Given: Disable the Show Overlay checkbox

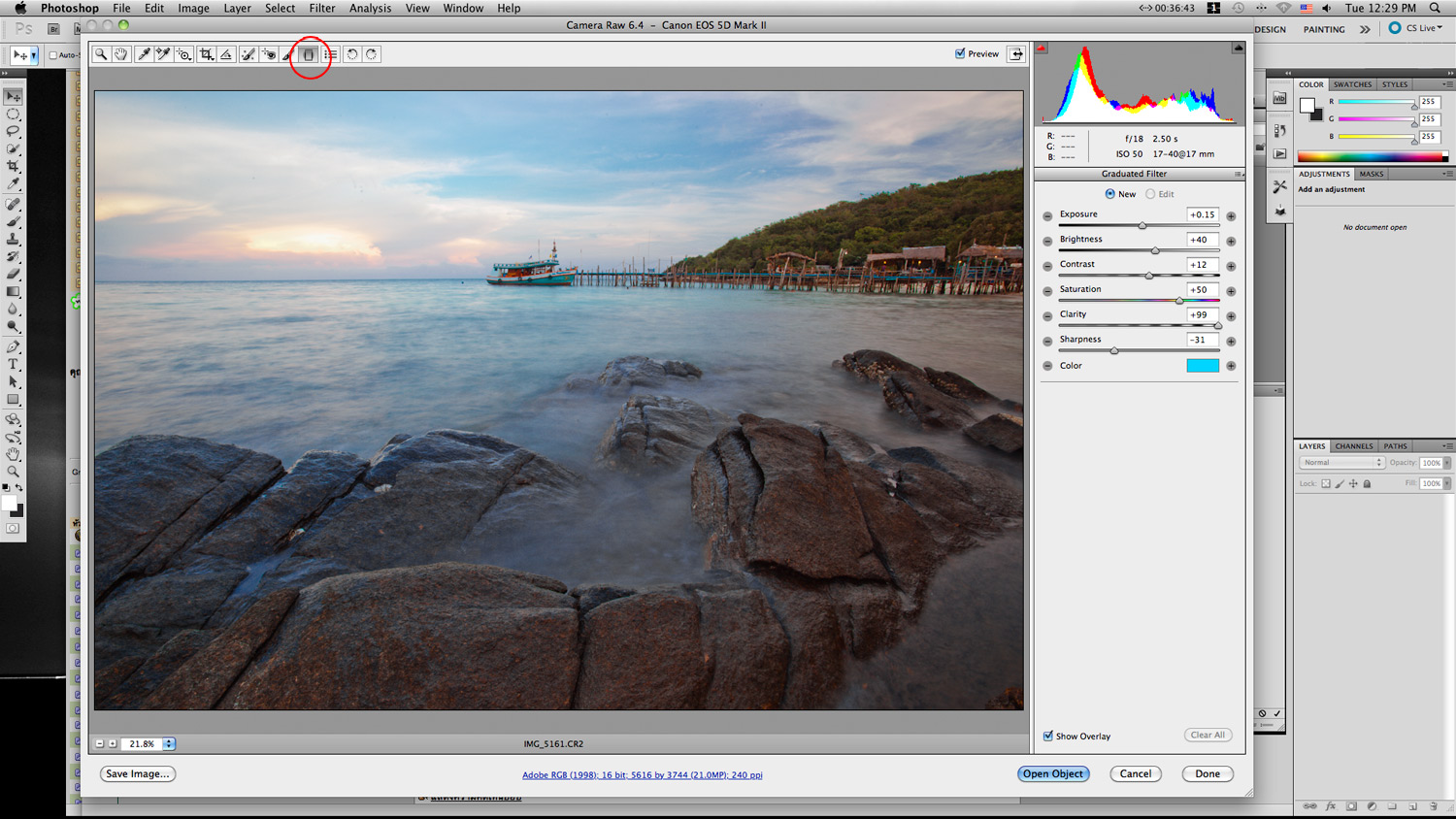Looking at the screenshot, I should tap(1048, 736).
